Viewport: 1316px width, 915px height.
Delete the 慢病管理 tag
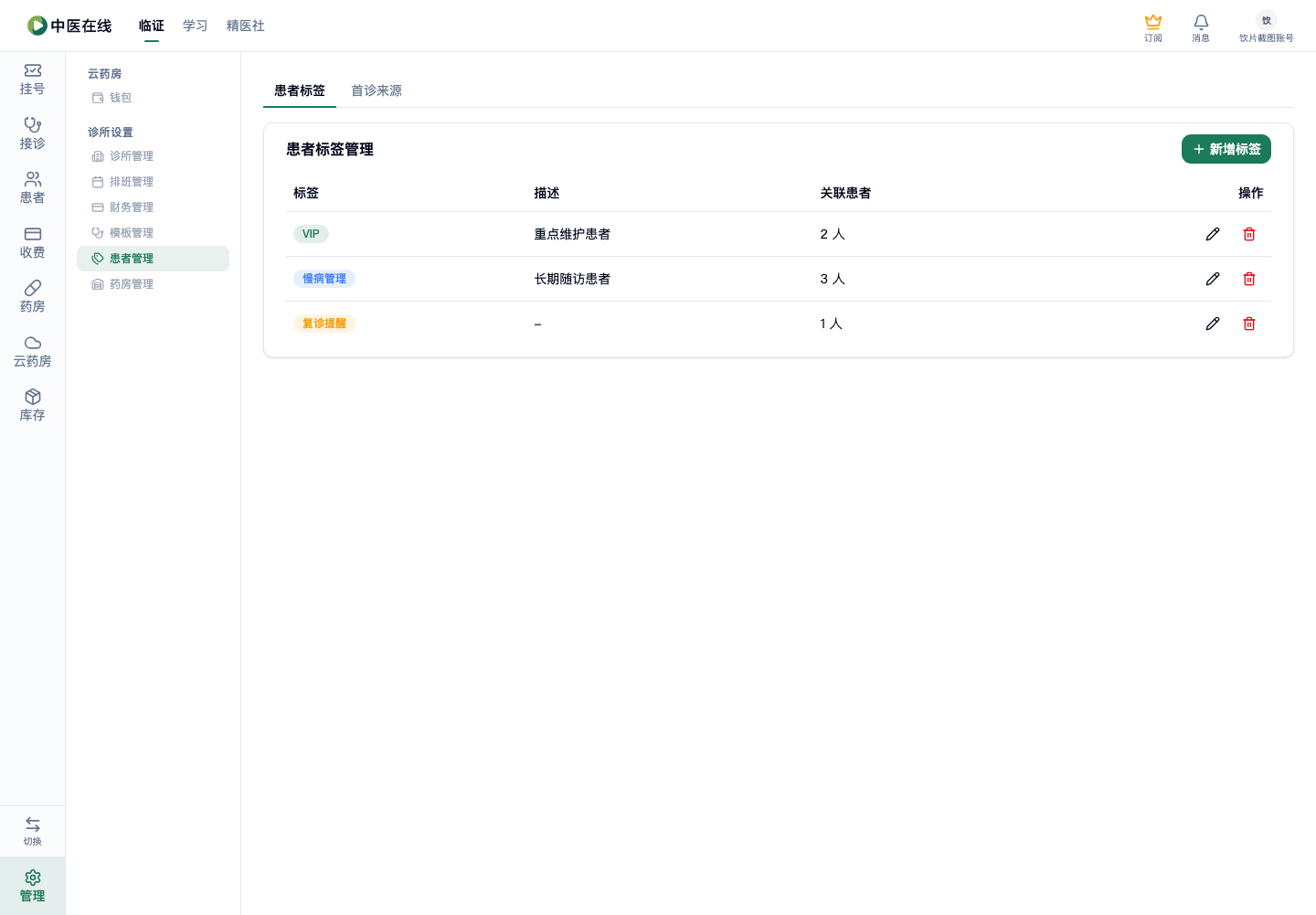(1249, 279)
